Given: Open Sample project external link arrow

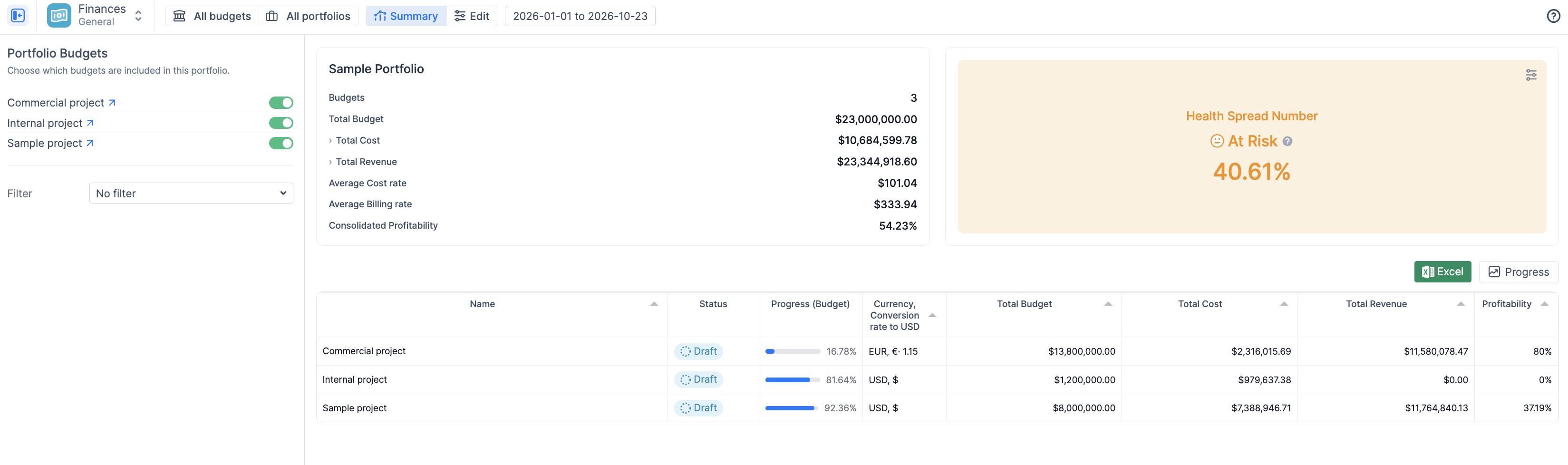Looking at the screenshot, I should [x=90, y=143].
